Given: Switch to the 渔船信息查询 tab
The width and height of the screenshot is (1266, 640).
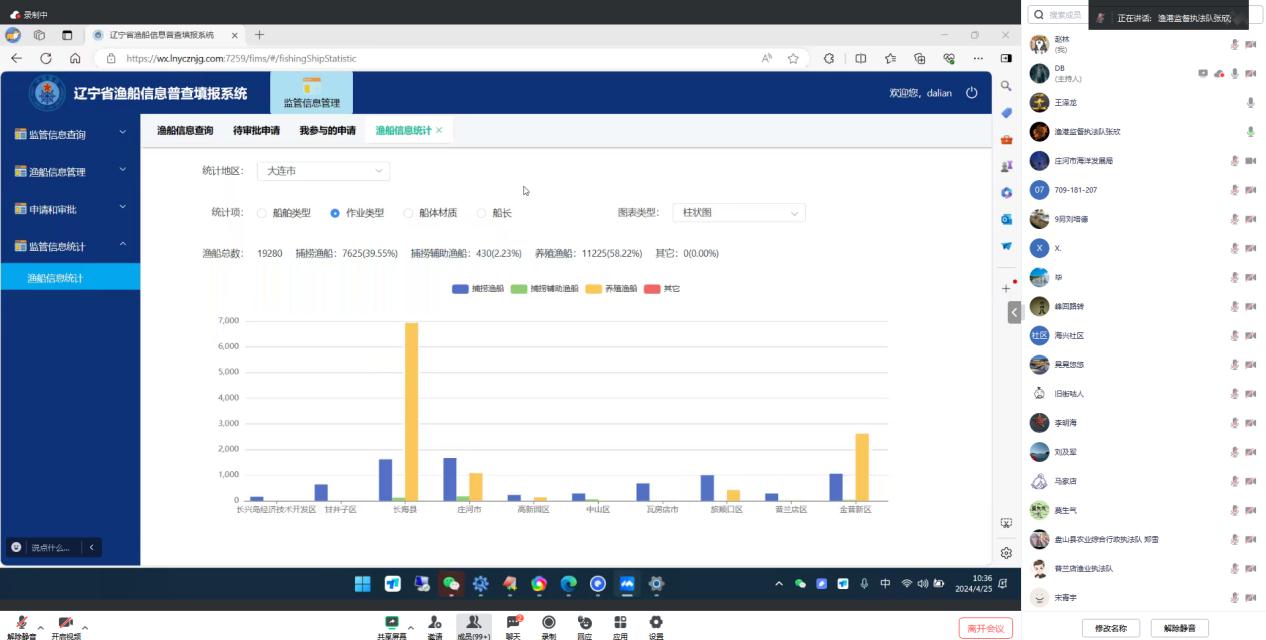Looking at the screenshot, I should coord(185,131).
